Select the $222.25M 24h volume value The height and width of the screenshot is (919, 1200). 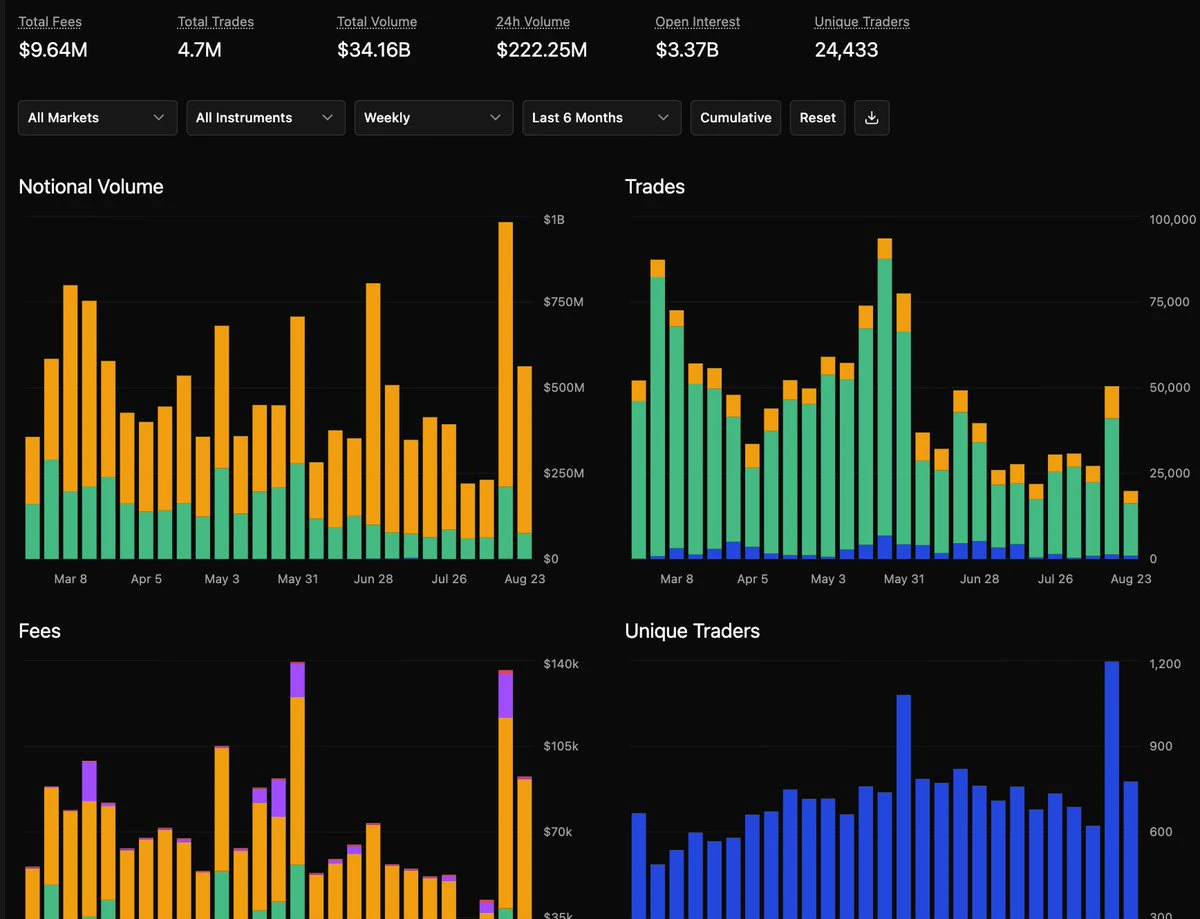click(542, 49)
